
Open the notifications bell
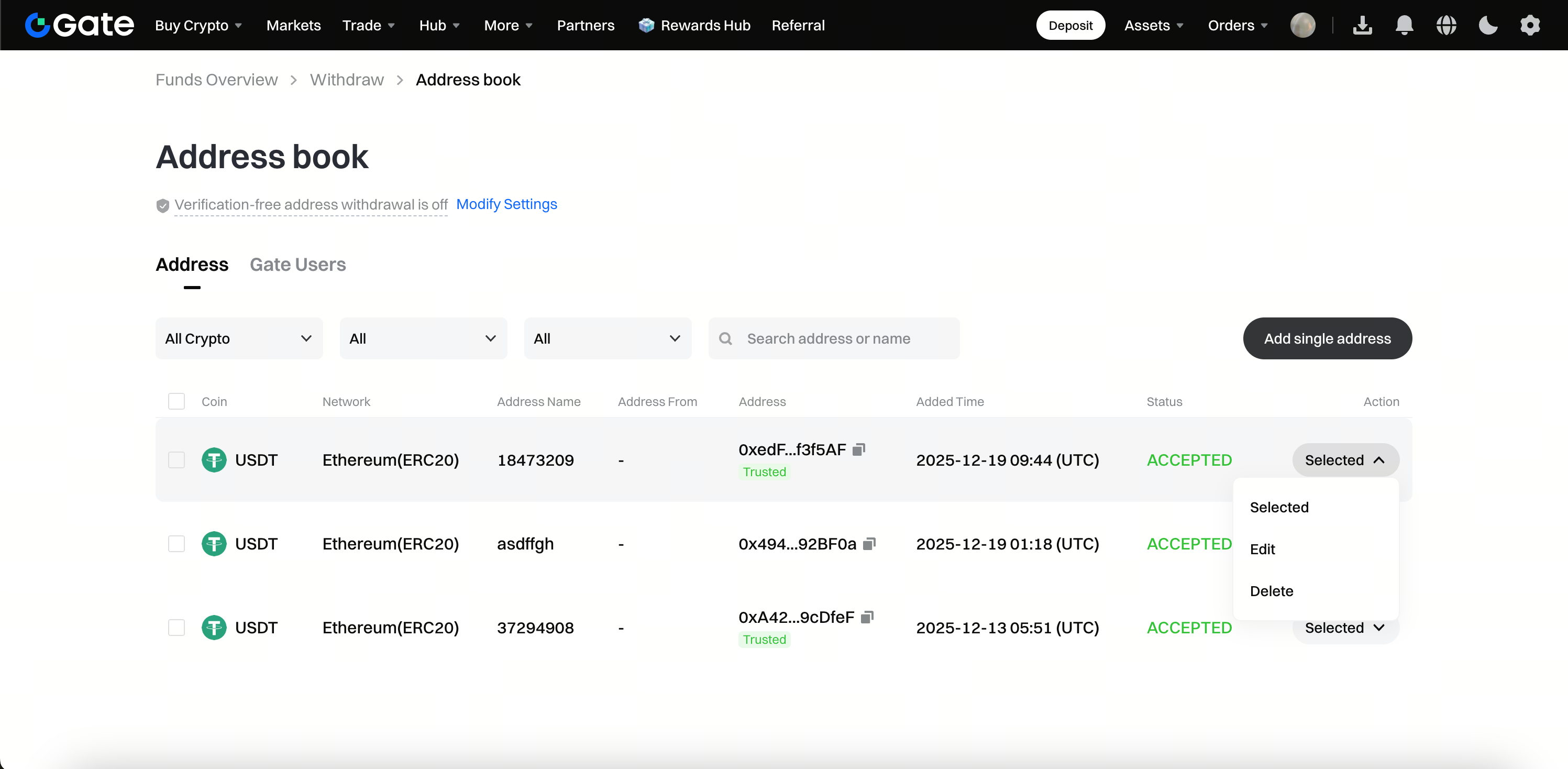1404,25
